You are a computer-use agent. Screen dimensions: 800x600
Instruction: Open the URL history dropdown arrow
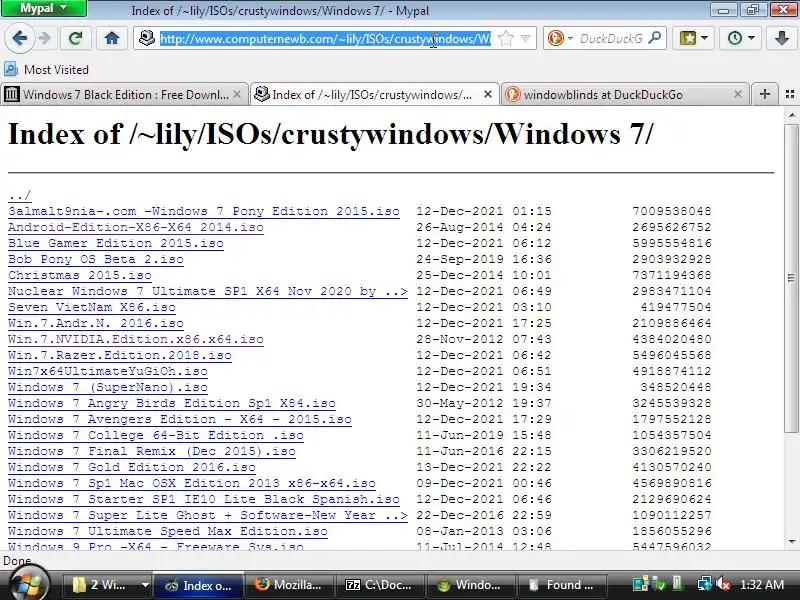[x=526, y=38]
